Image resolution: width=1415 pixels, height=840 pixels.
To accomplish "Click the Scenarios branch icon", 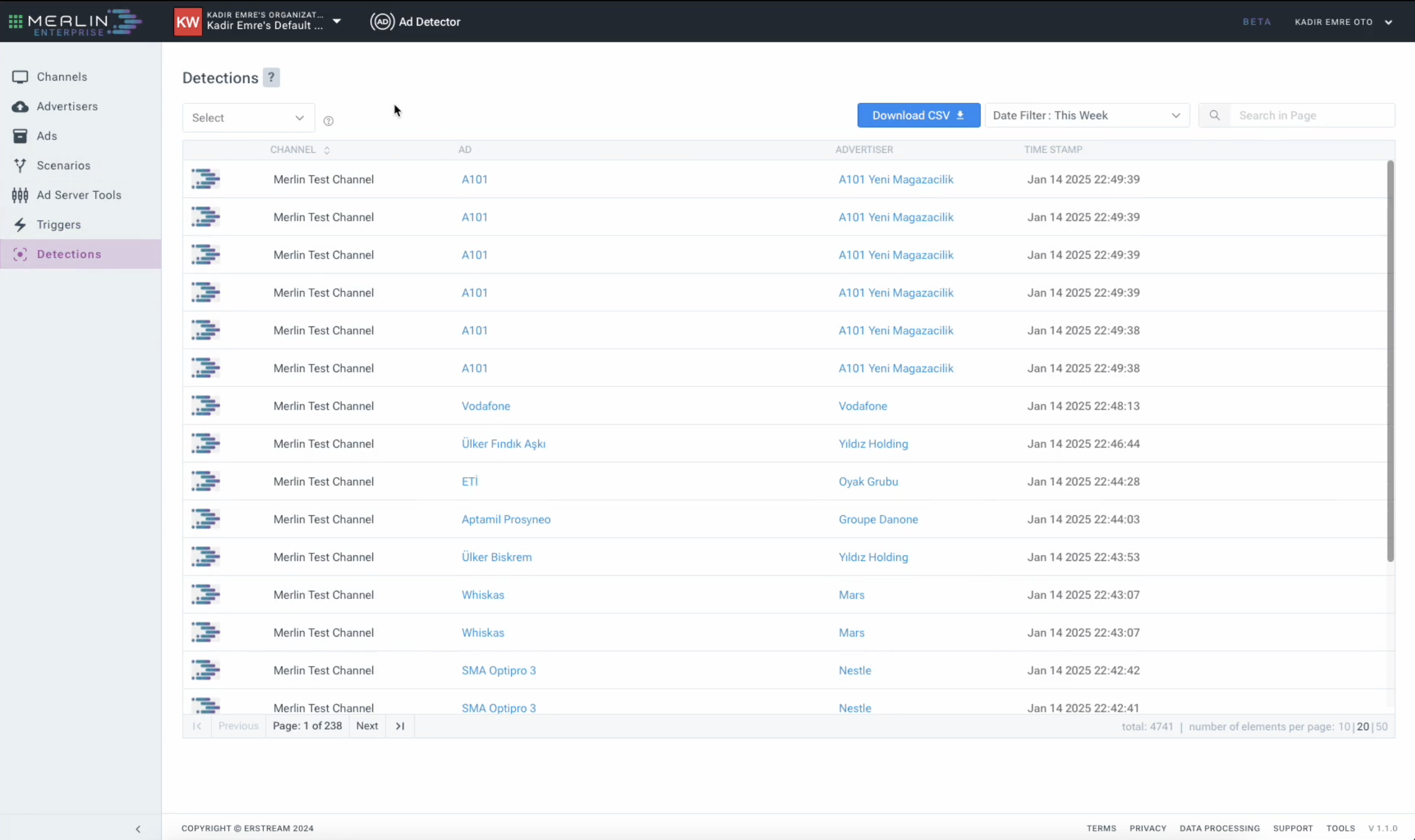I will click(x=20, y=165).
